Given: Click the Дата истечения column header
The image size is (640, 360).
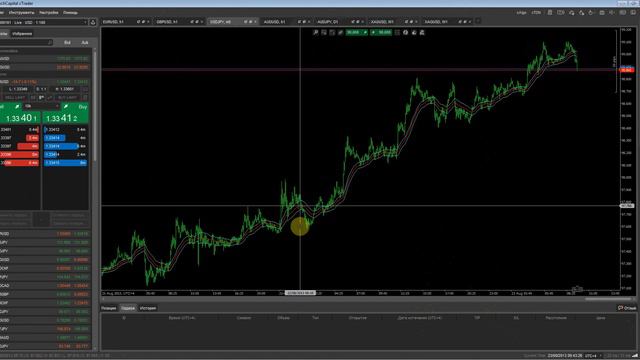Looking at the screenshot, I should (x=419, y=318).
